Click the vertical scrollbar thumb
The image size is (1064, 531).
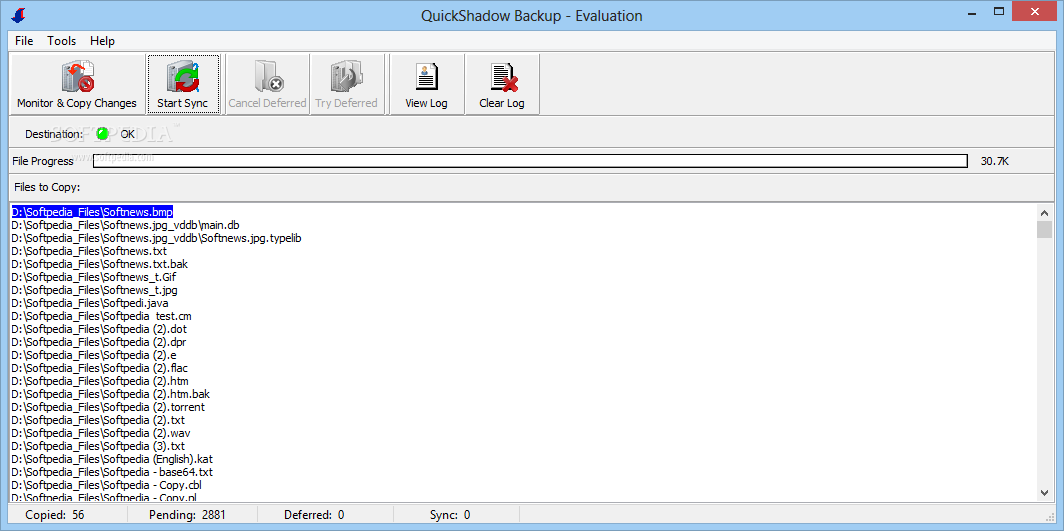click(x=1044, y=229)
